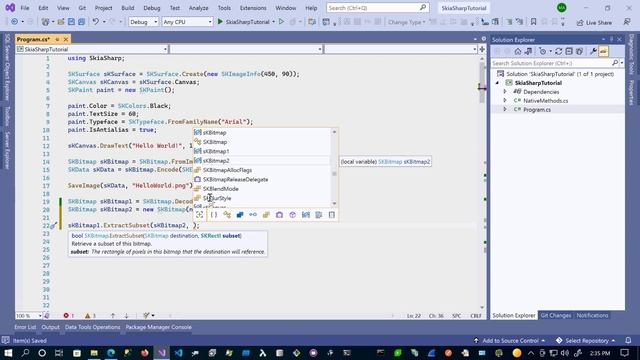Select SKBitmapAllocFlags in the completion list
This screenshot has width=640, height=360.
tap(262, 170)
